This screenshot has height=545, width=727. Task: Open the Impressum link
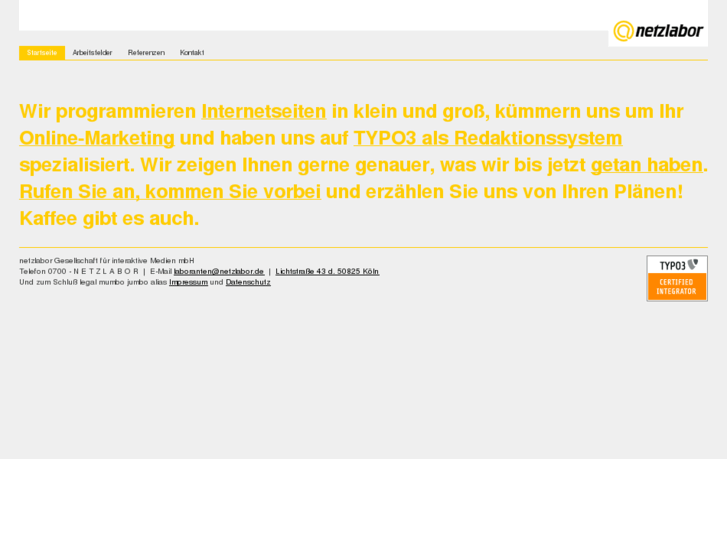pyautogui.click(x=188, y=282)
